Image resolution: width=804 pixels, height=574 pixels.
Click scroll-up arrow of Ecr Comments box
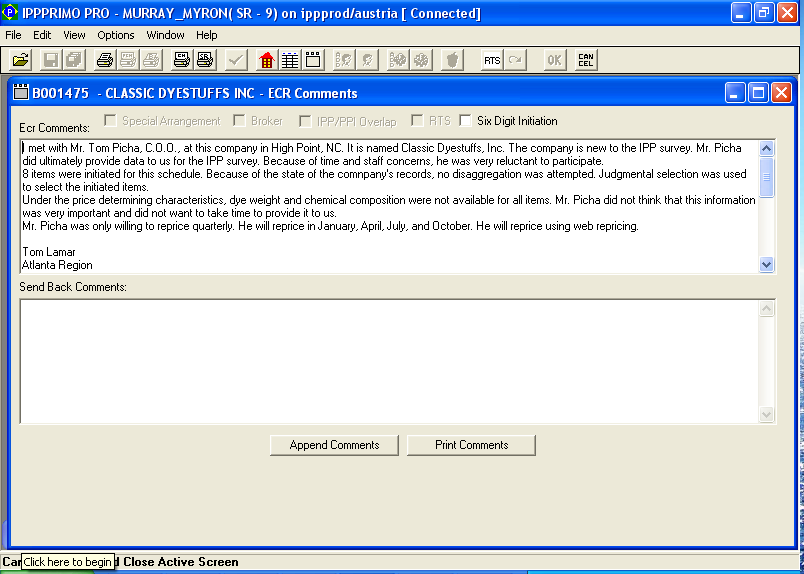[767, 149]
